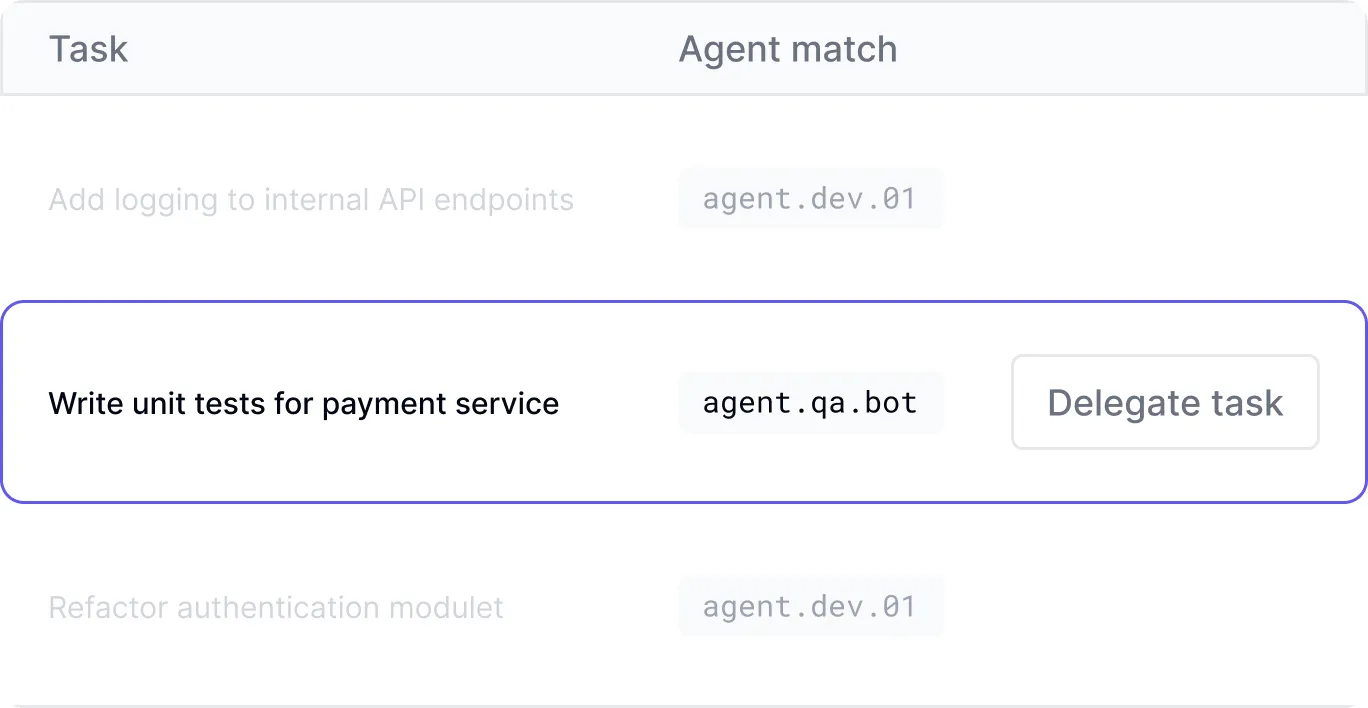1368x708 pixels.
Task: Click the Task column header
Action: pyautogui.click(x=88, y=49)
